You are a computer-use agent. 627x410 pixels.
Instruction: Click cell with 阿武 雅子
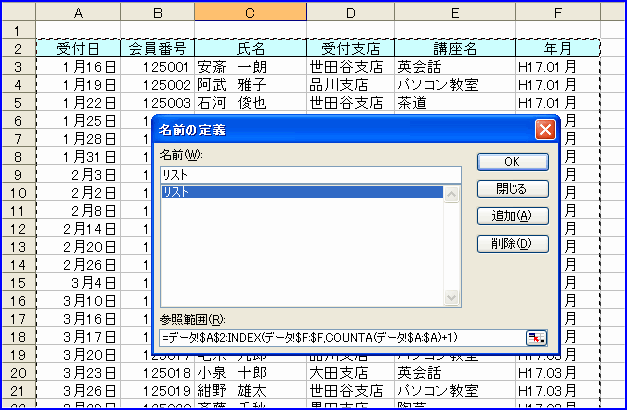click(250, 84)
